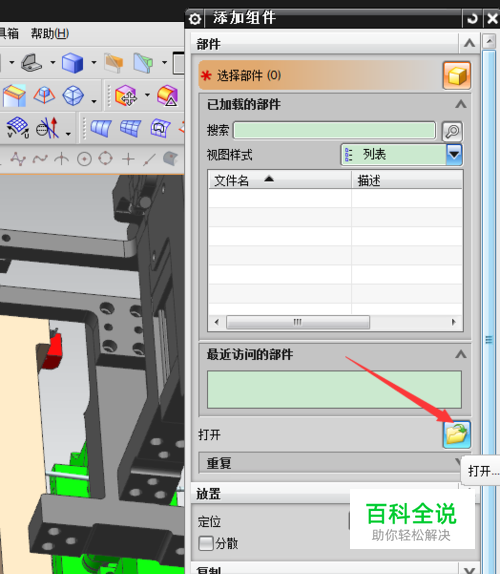This screenshot has width=500, height=574.
Task: Open dropdown next to sheet-metal tab icon
Action: click(x=53, y=63)
